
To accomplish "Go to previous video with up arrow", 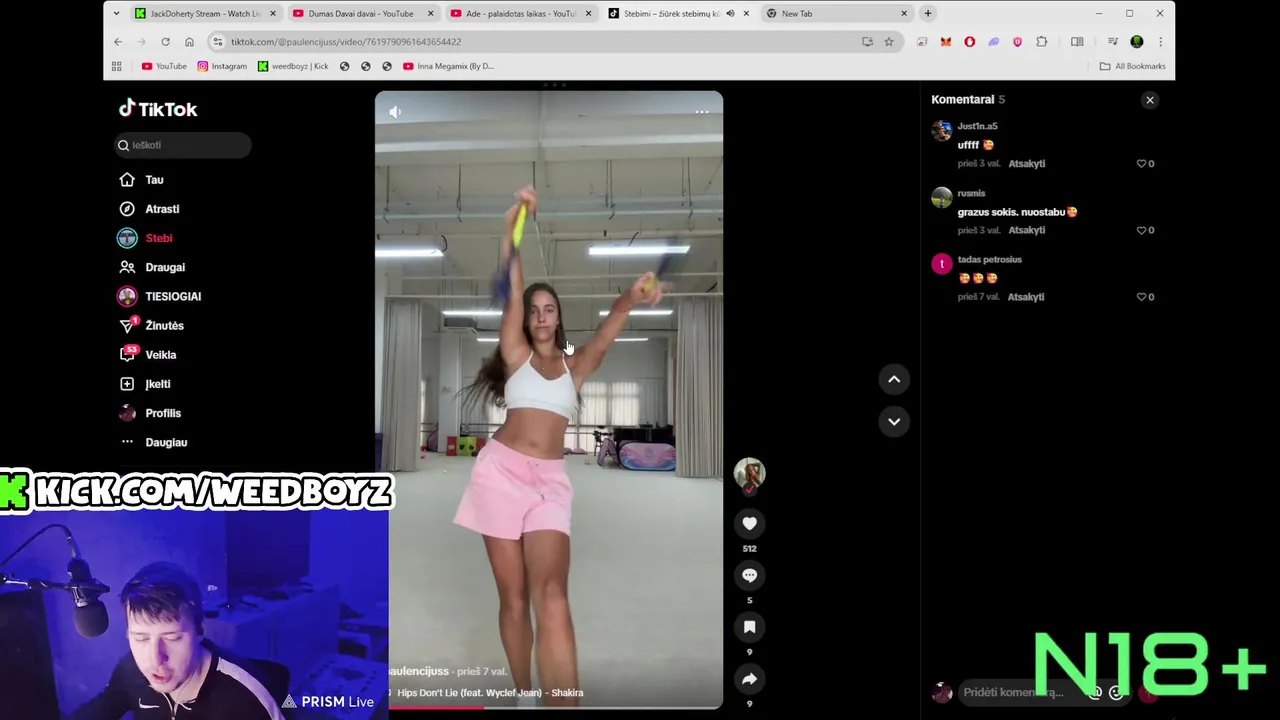I will (894, 379).
